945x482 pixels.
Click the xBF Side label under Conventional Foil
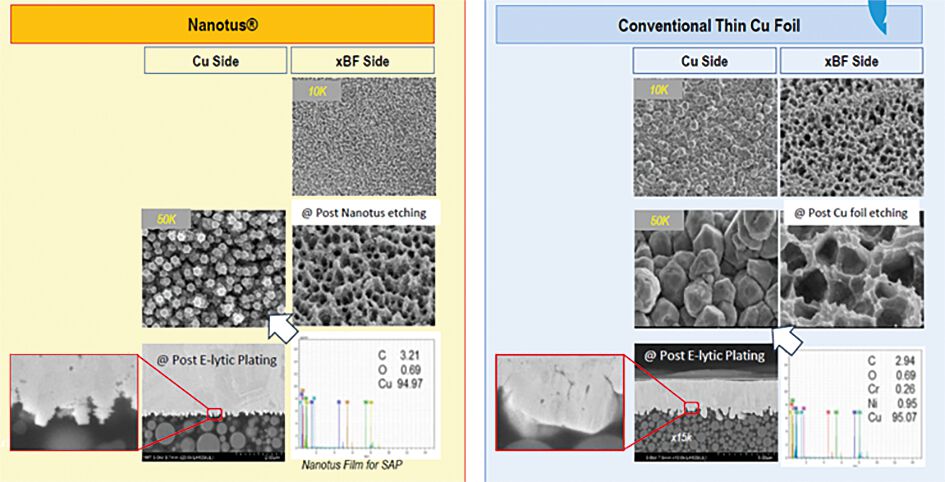[850, 60]
